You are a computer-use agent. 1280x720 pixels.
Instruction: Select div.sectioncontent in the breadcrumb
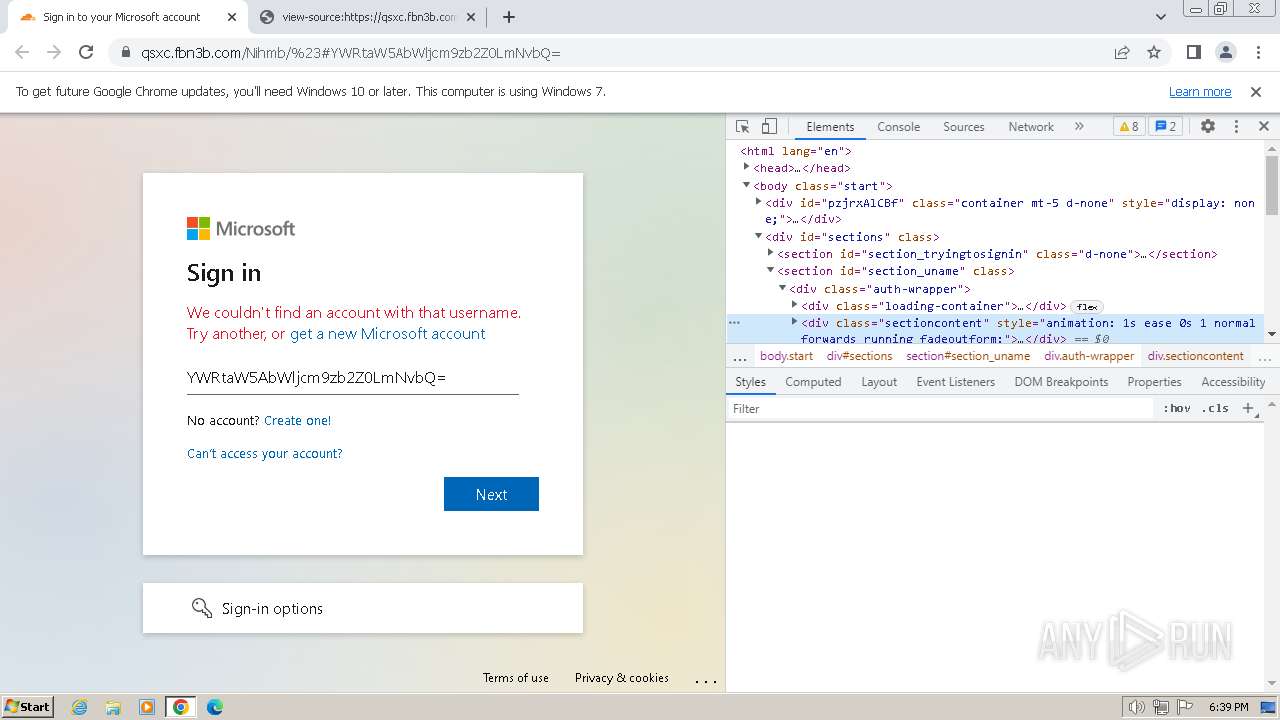[x=1195, y=356]
